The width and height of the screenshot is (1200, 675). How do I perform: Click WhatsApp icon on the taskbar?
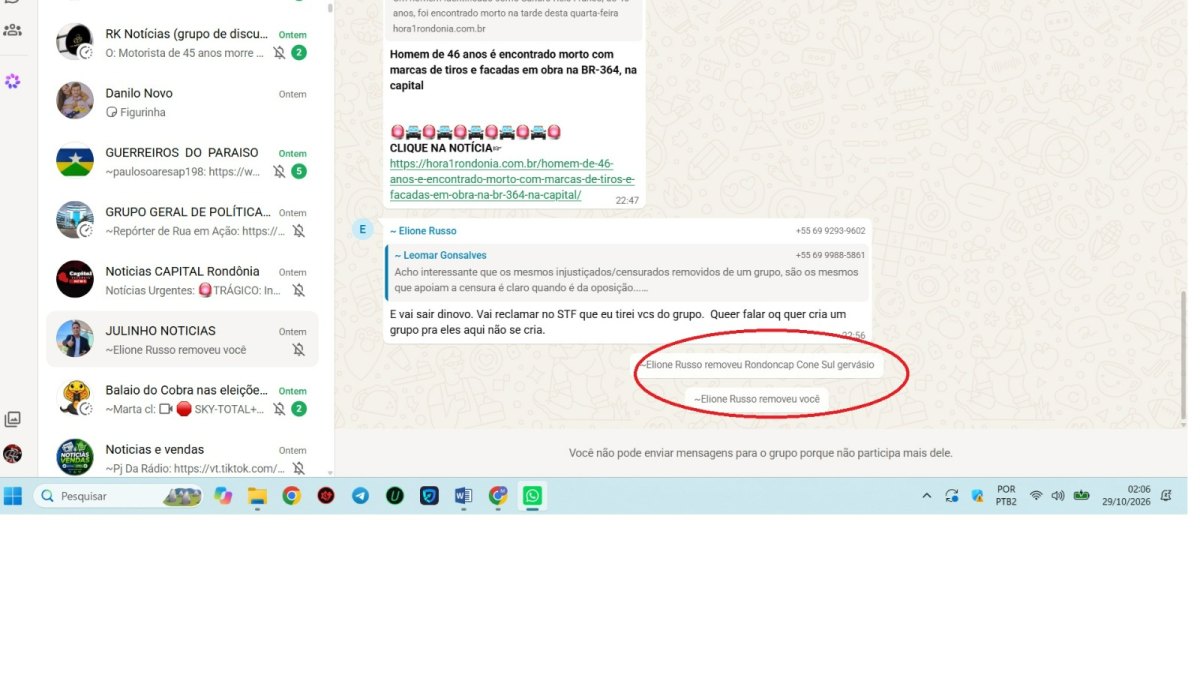coord(532,496)
